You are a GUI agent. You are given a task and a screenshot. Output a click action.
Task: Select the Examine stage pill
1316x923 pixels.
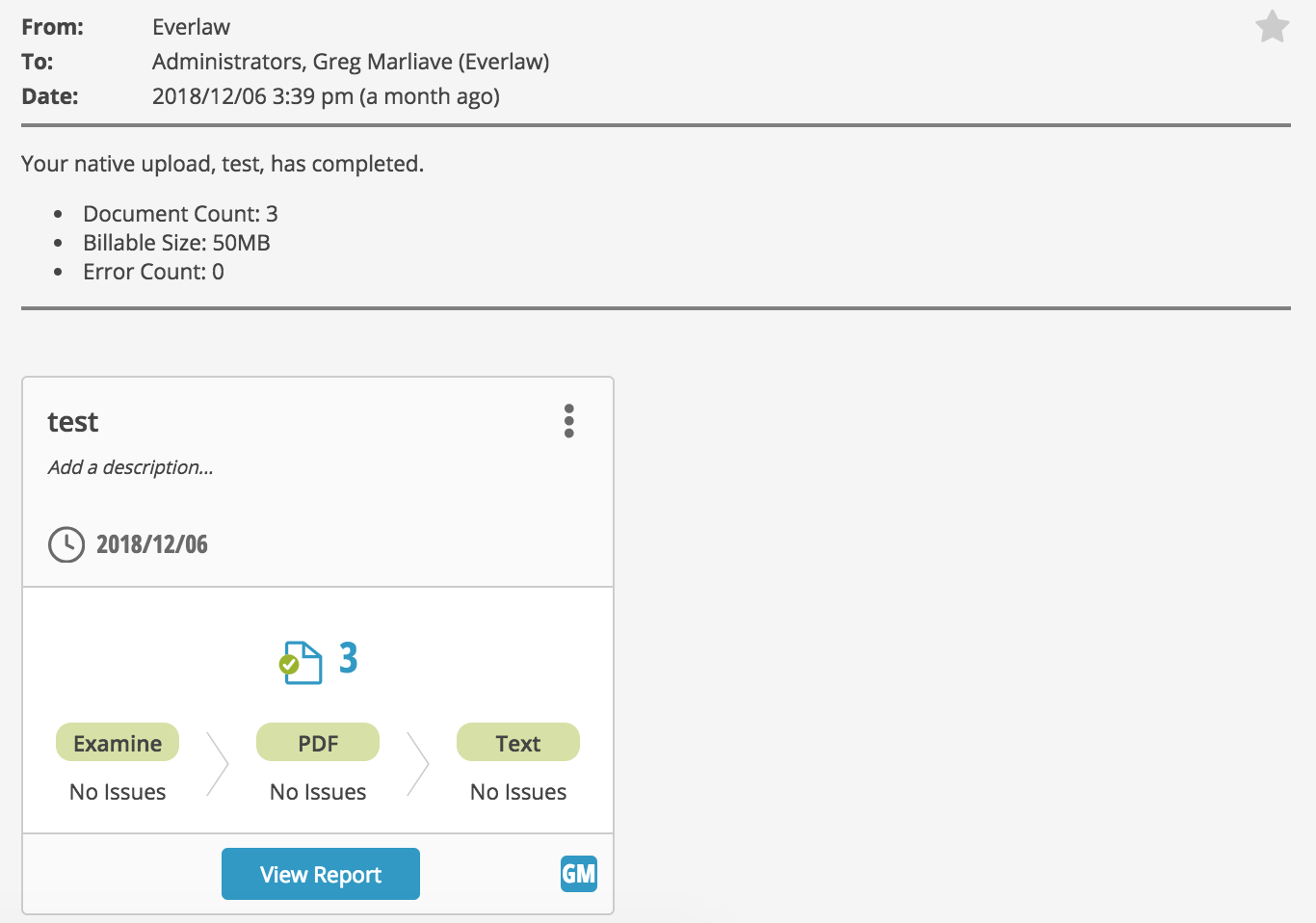[118, 743]
